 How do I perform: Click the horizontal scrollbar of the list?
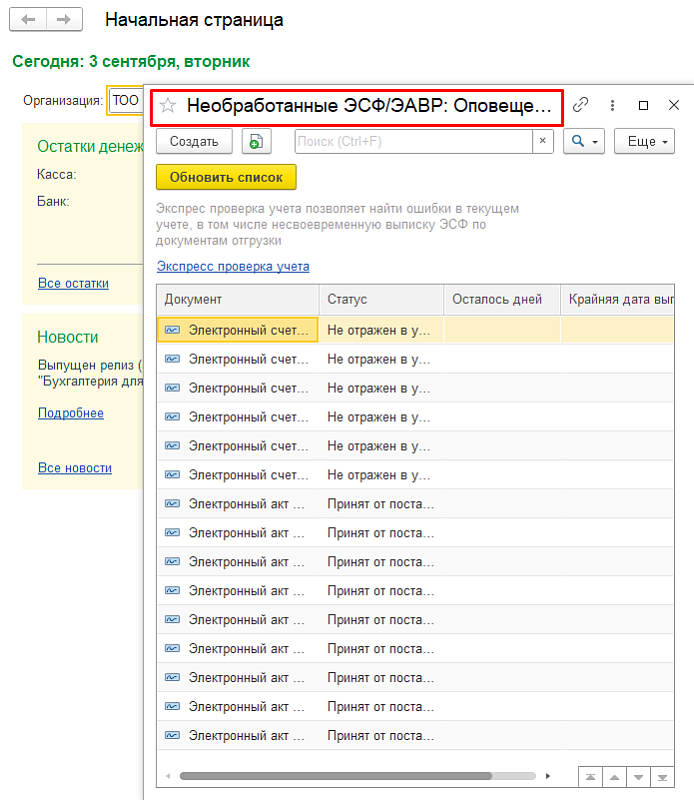pos(335,775)
